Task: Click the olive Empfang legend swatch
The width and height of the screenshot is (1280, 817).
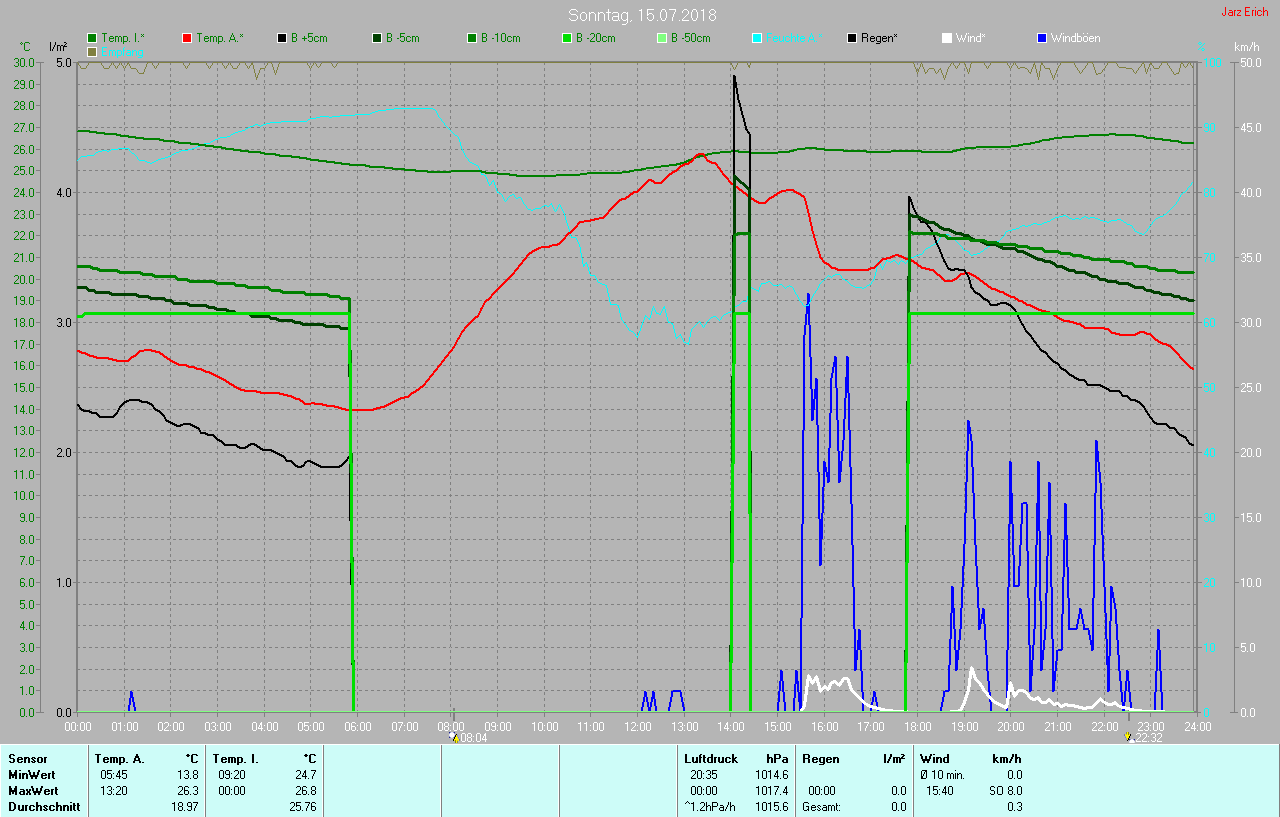Action: point(93,51)
